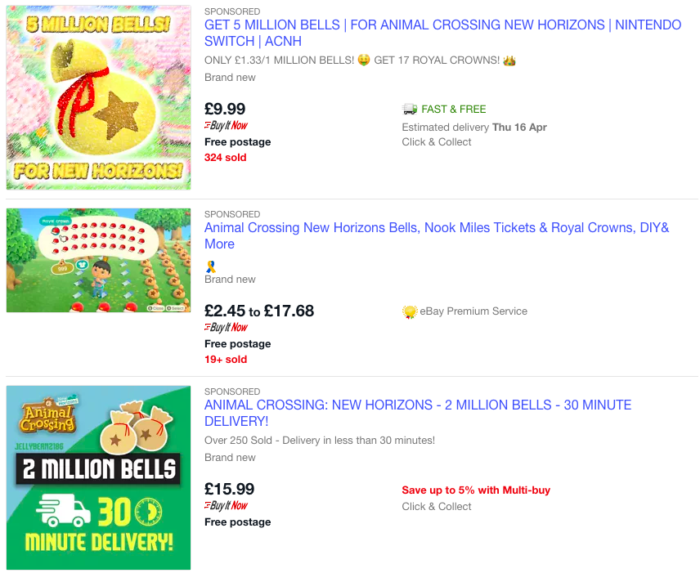This screenshot has height=573, width=700.
Task: Select the £15.99 price
Action: click(x=229, y=489)
